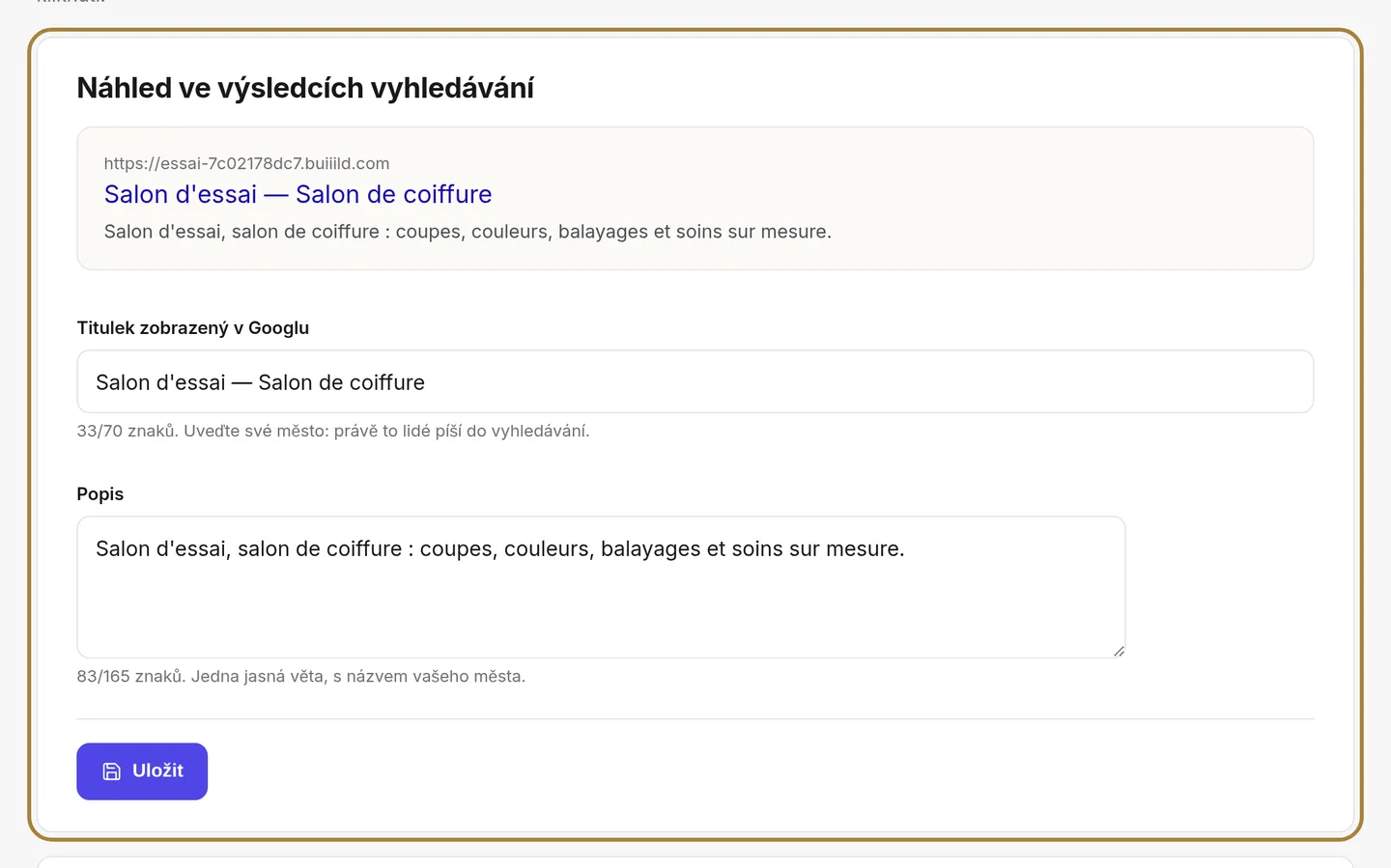Click the 83/165 znaků hint text
The width and height of the screenshot is (1391, 868).
click(x=301, y=676)
